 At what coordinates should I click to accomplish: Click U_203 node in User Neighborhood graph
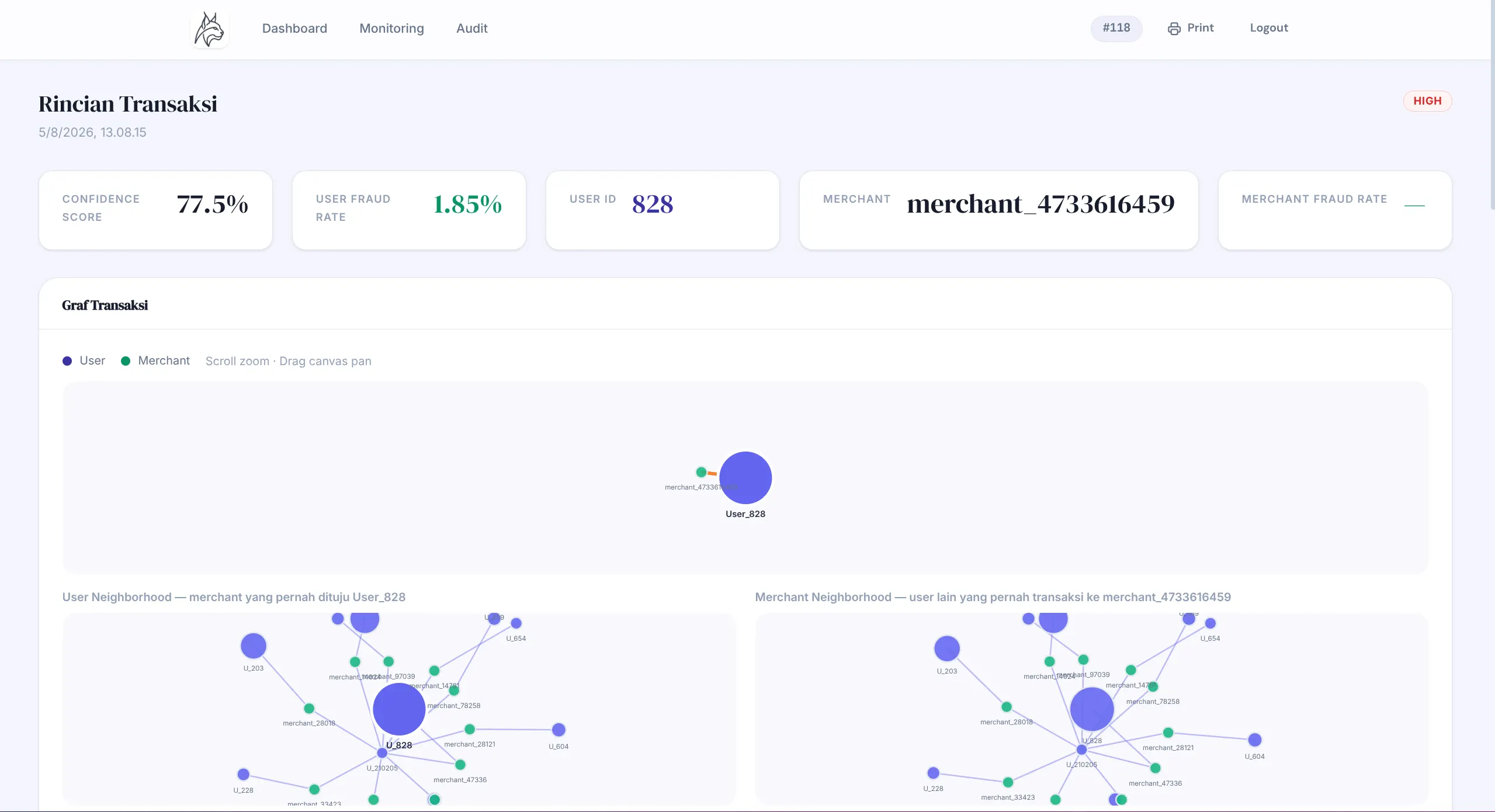(253, 646)
